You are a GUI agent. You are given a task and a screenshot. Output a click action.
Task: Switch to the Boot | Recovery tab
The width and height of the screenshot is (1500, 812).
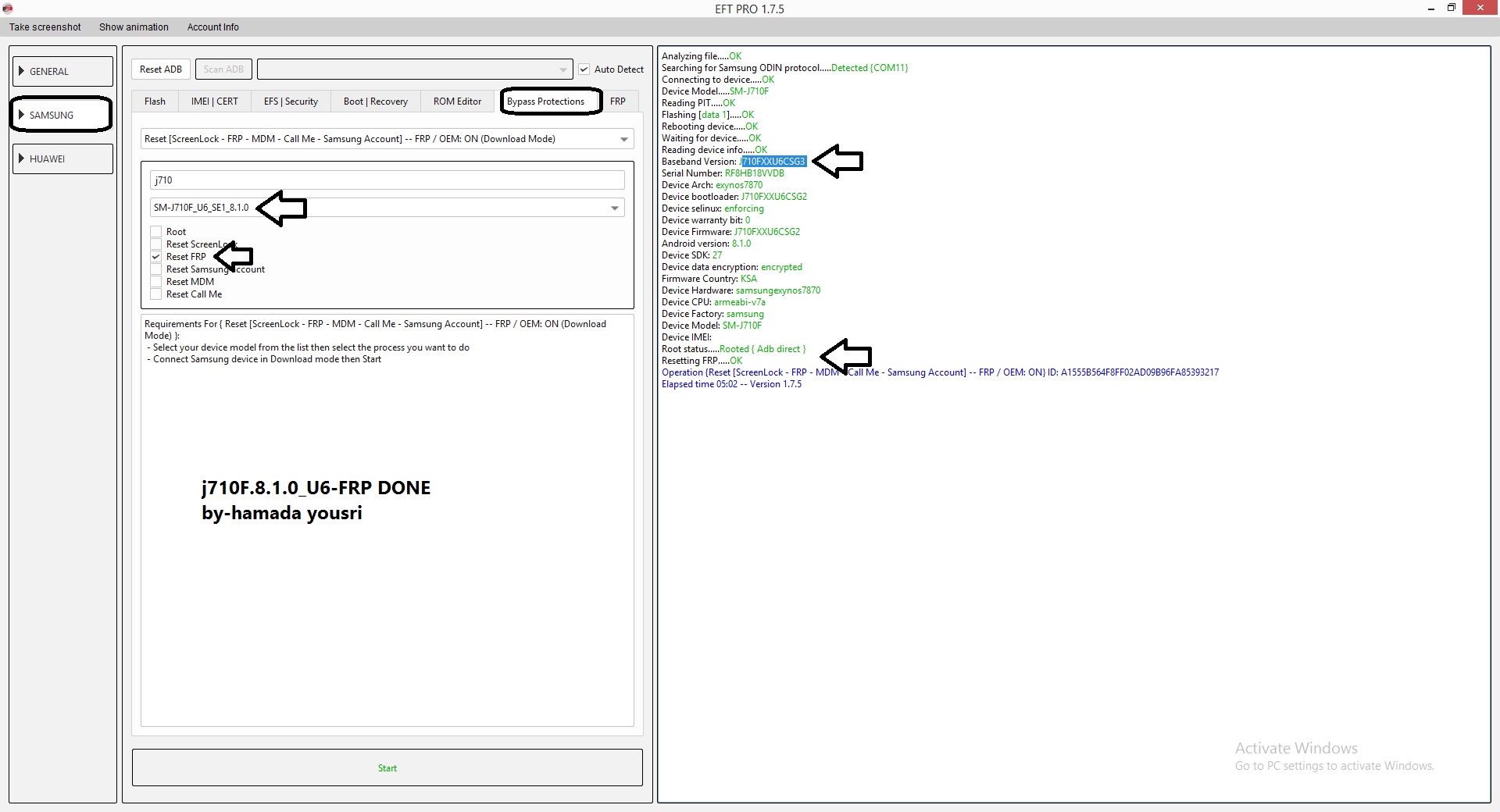376,101
